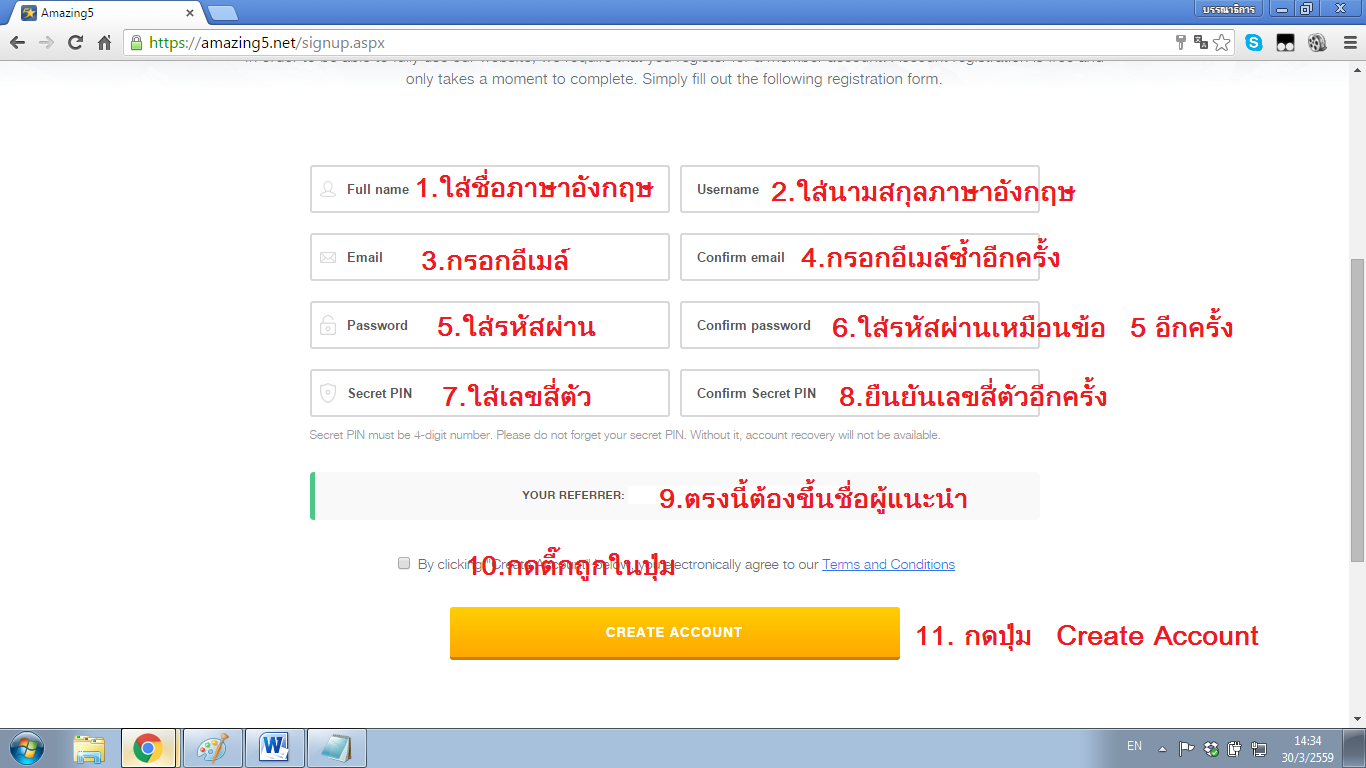Go back with the browser back arrow
Viewport: 1366px width, 768px height.
click(17, 43)
